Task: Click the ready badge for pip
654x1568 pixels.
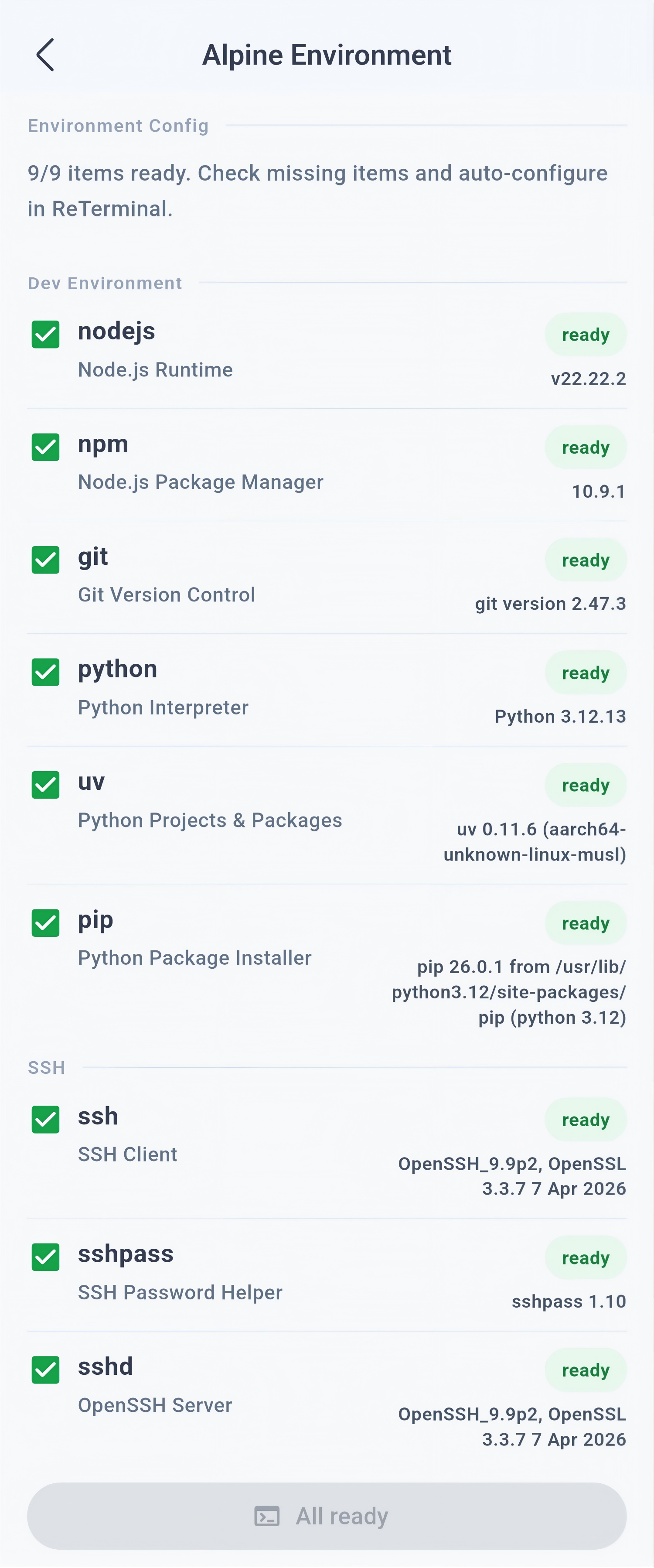Action: [x=585, y=923]
